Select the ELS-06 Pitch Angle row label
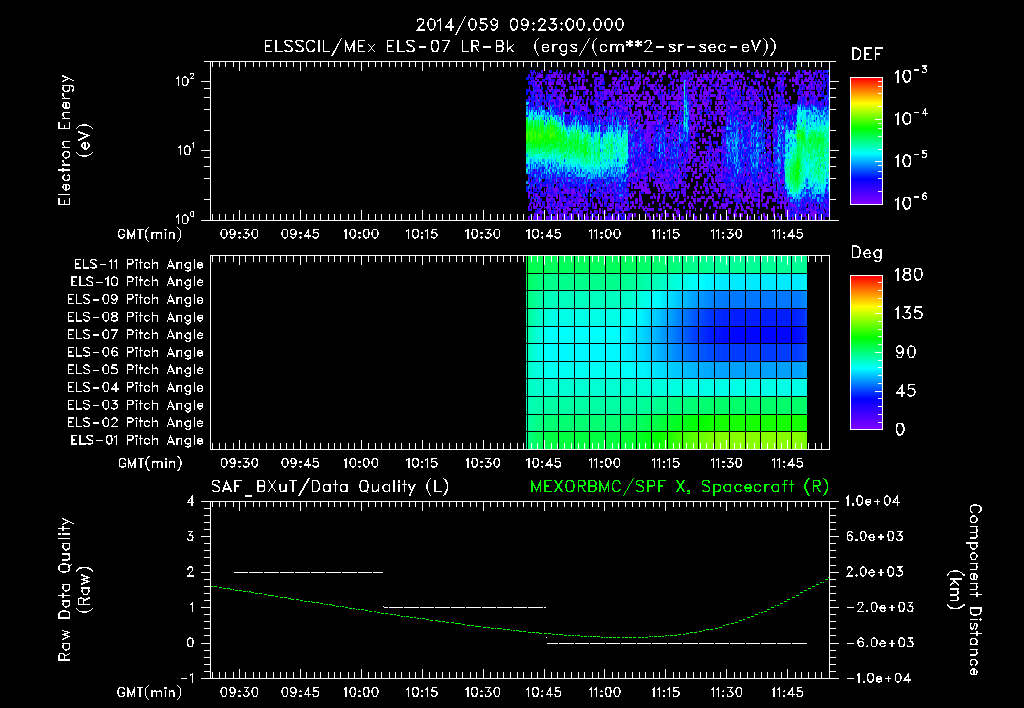The height and width of the screenshot is (708, 1024). [x=135, y=353]
